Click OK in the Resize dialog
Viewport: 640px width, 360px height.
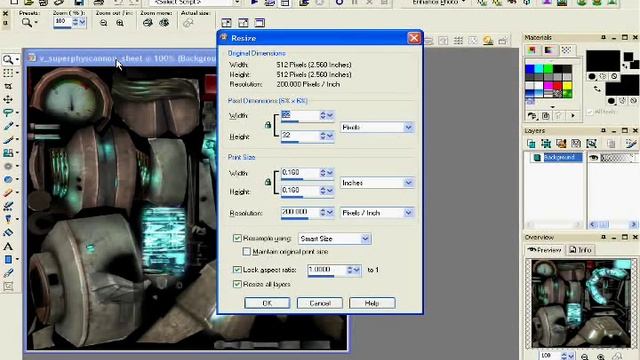coord(267,303)
